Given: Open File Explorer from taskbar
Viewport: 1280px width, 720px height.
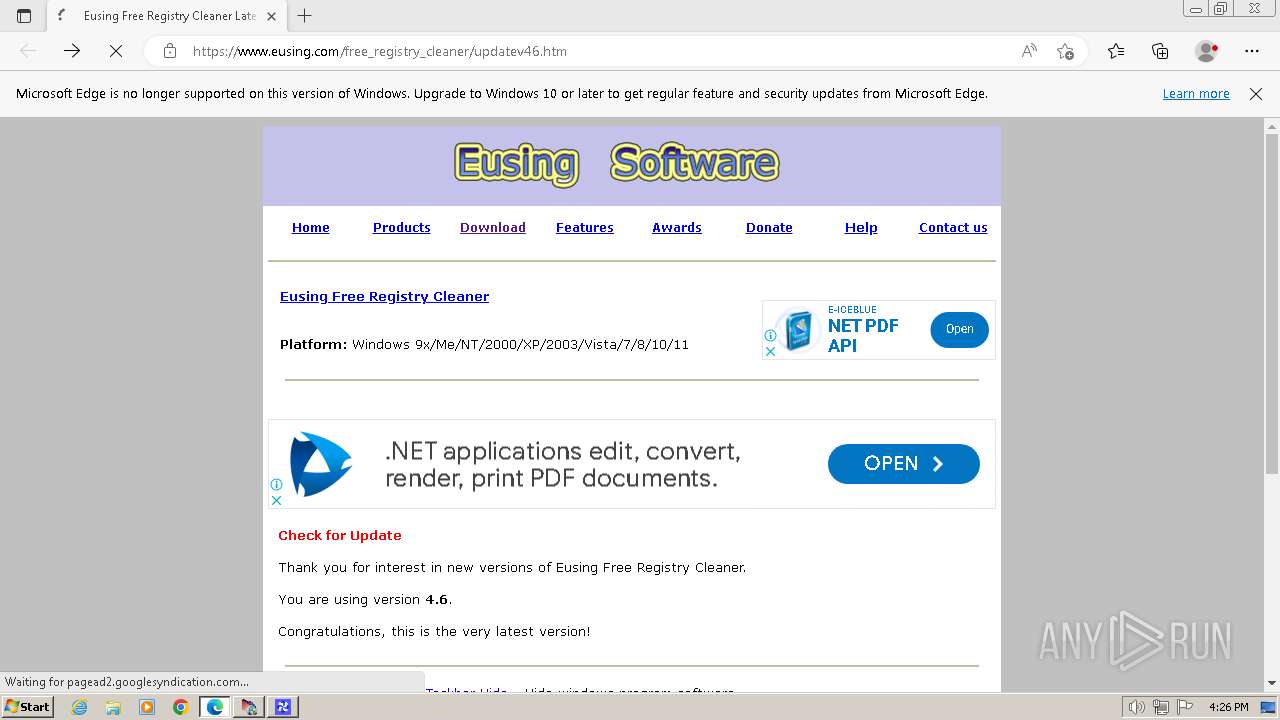Looking at the screenshot, I should click(x=113, y=707).
